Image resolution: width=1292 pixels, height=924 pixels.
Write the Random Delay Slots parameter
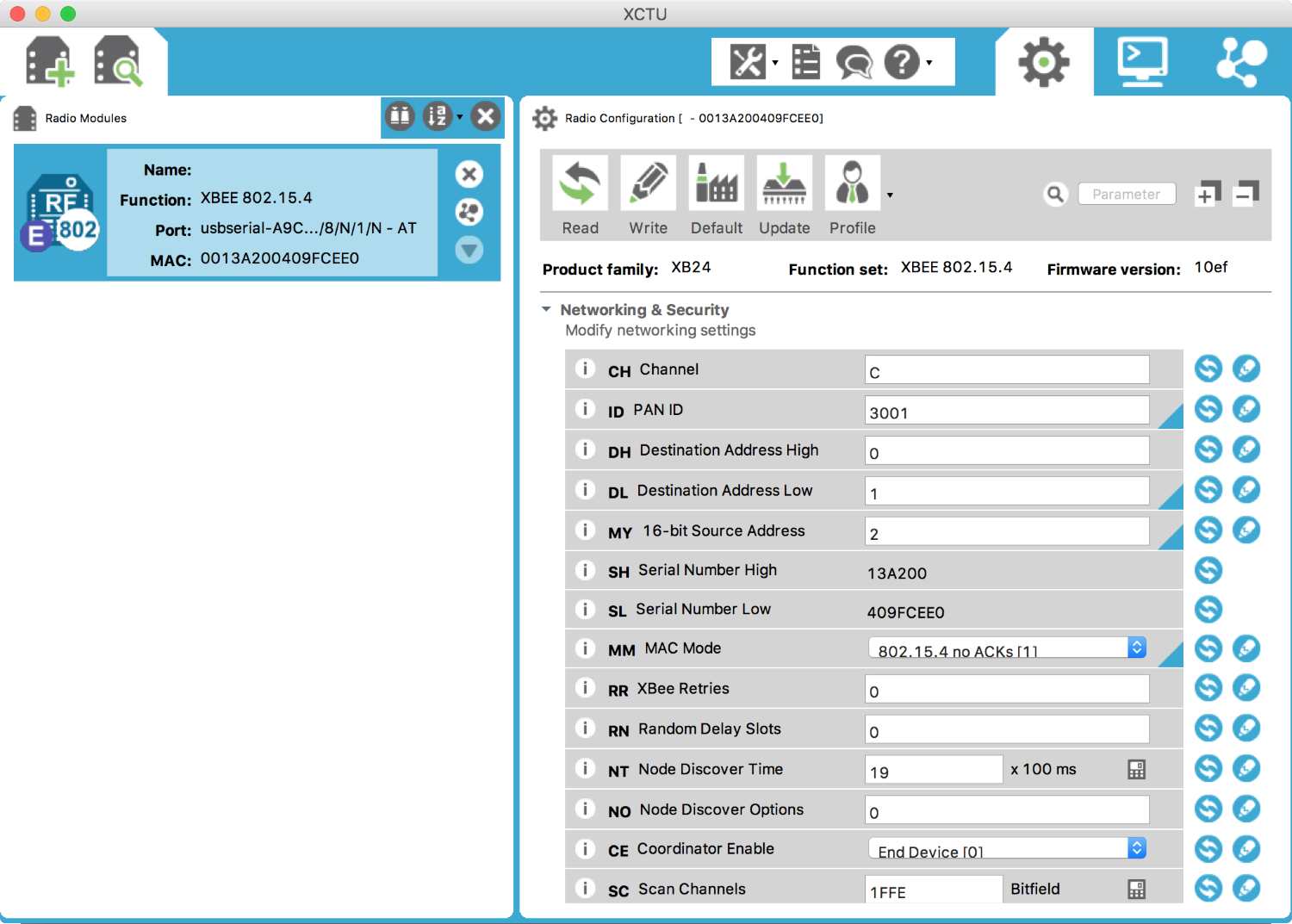click(x=1246, y=728)
